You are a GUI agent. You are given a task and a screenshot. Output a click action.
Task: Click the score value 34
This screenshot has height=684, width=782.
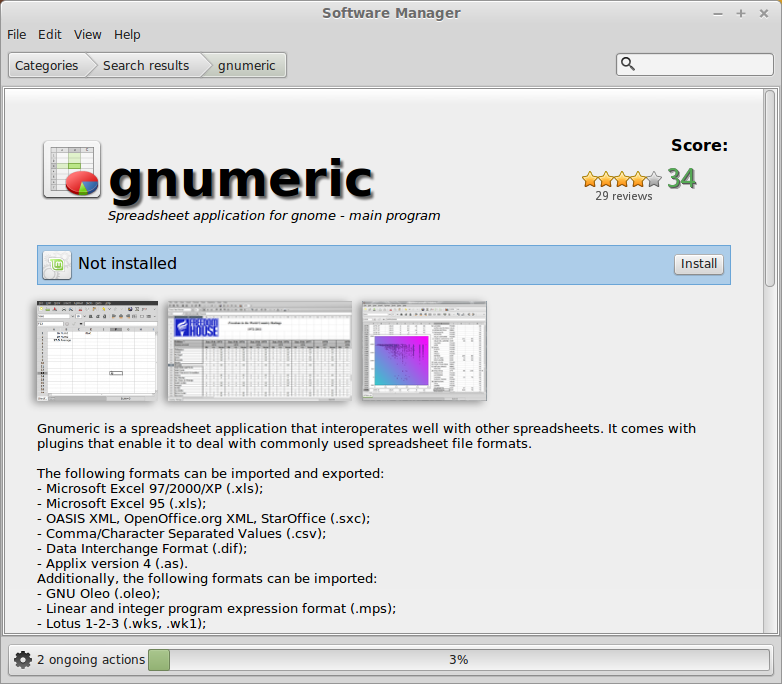coord(681,179)
